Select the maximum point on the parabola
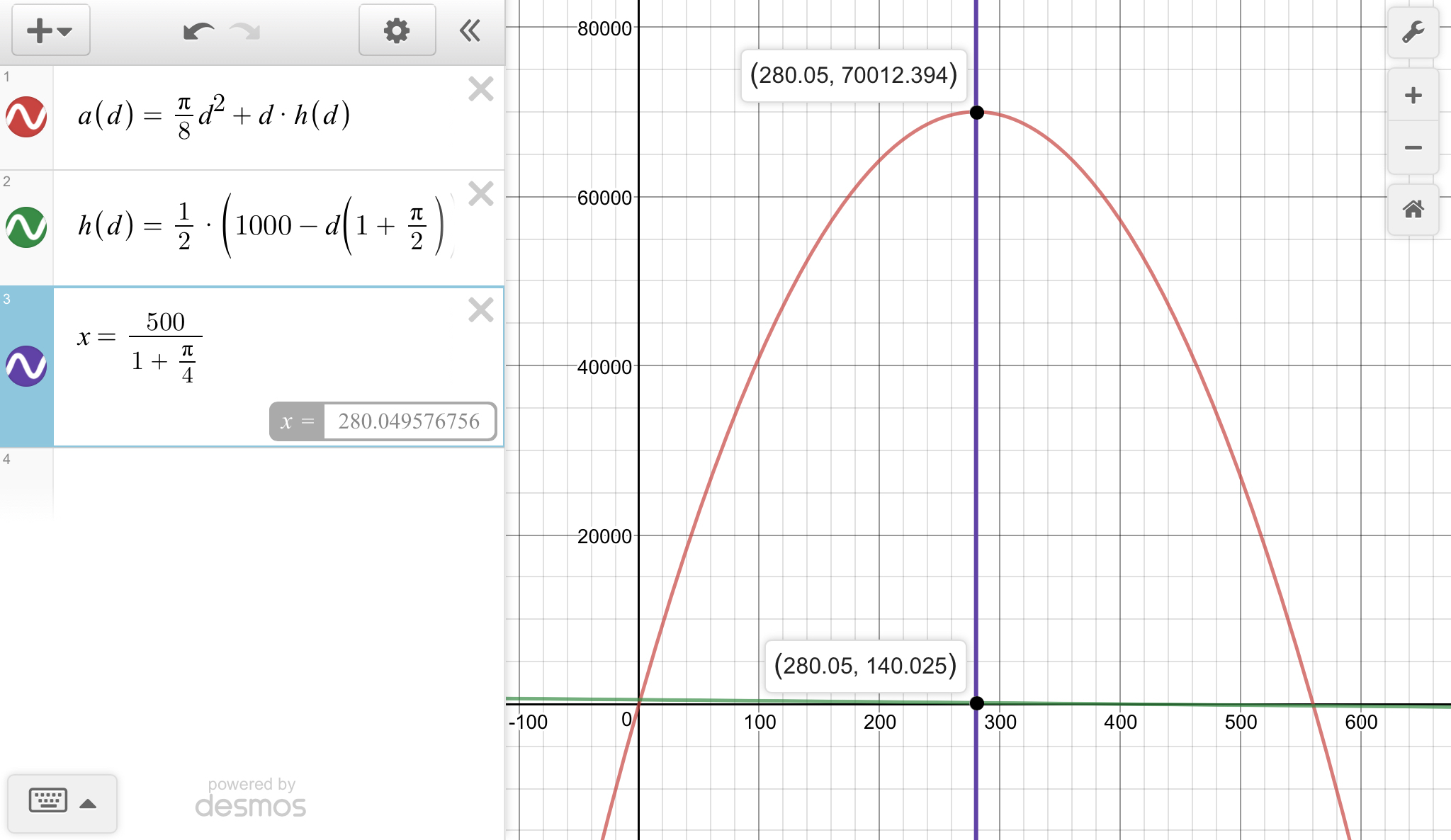 976,113
